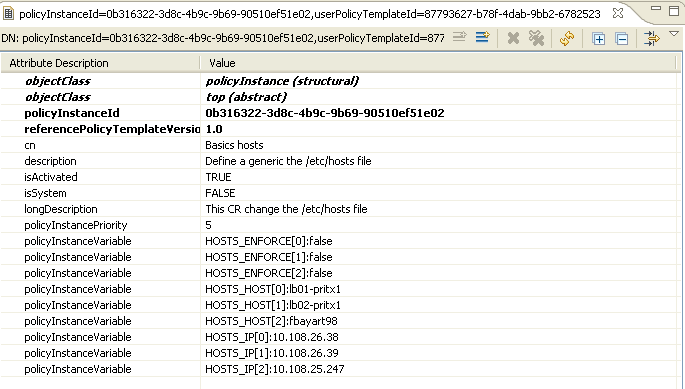Click the Delete All Values icon
Image resolution: width=685 pixels, height=389 pixels.
coord(536,38)
